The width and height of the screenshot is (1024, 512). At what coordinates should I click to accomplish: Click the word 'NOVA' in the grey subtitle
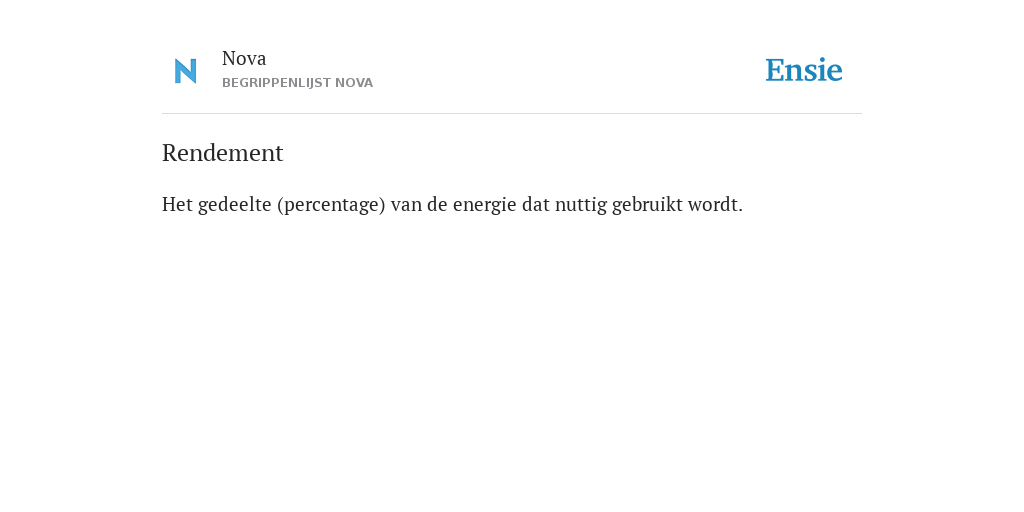tap(354, 83)
